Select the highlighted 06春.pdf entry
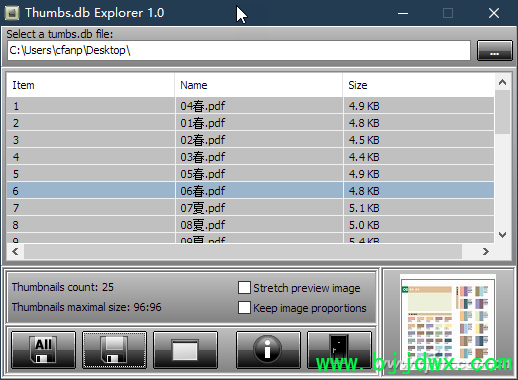The width and height of the screenshot is (518, 380). tap(250, 191)
